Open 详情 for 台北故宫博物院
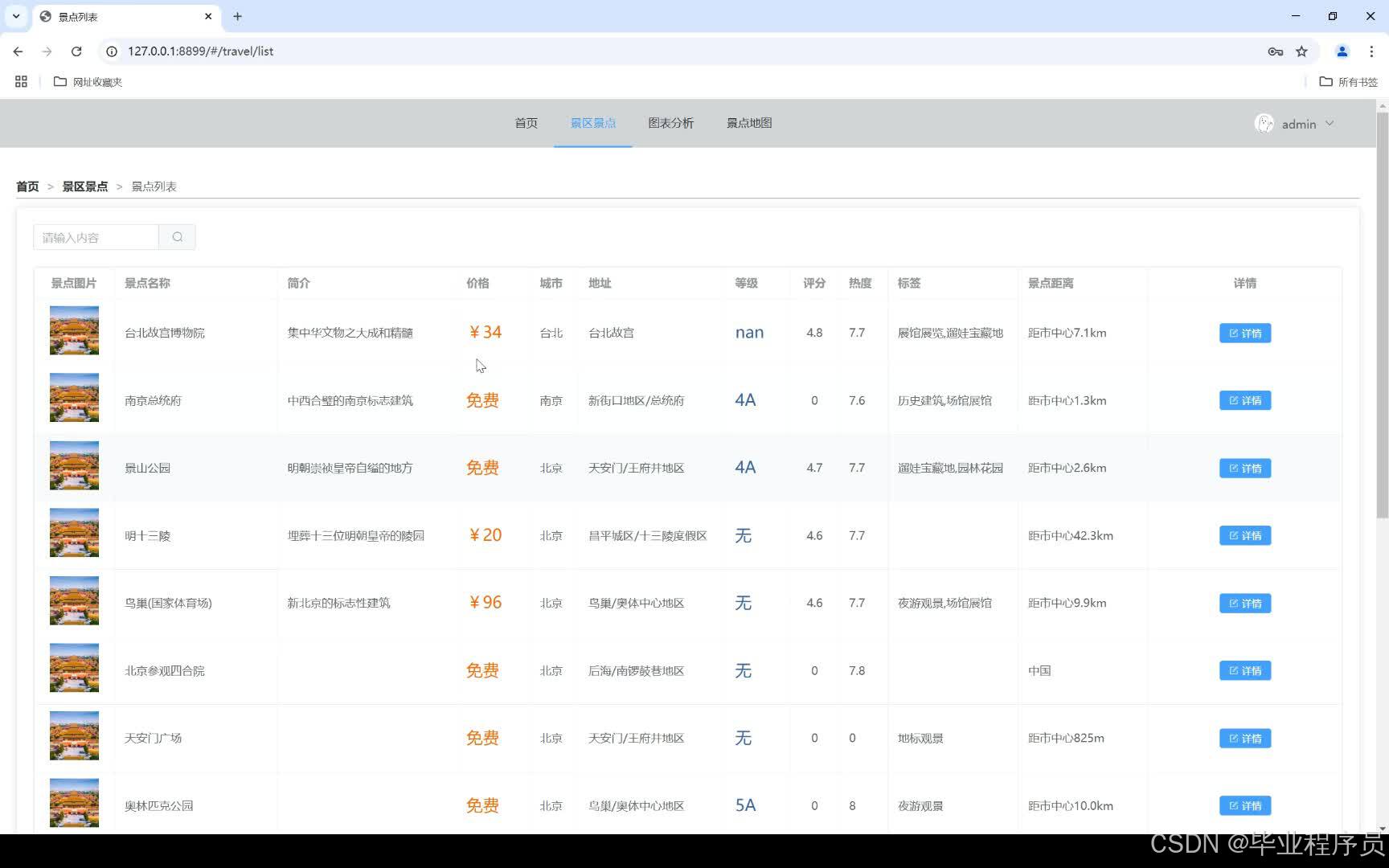1389x868 pixels. (1245, 333)
